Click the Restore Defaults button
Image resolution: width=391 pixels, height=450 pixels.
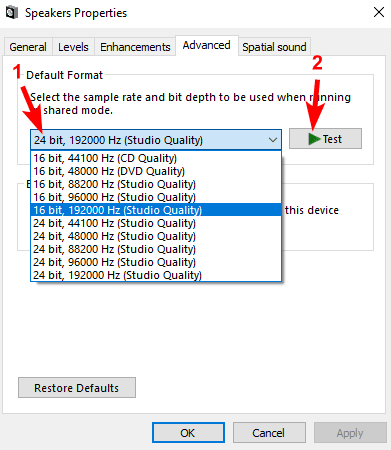coord(77,388)
